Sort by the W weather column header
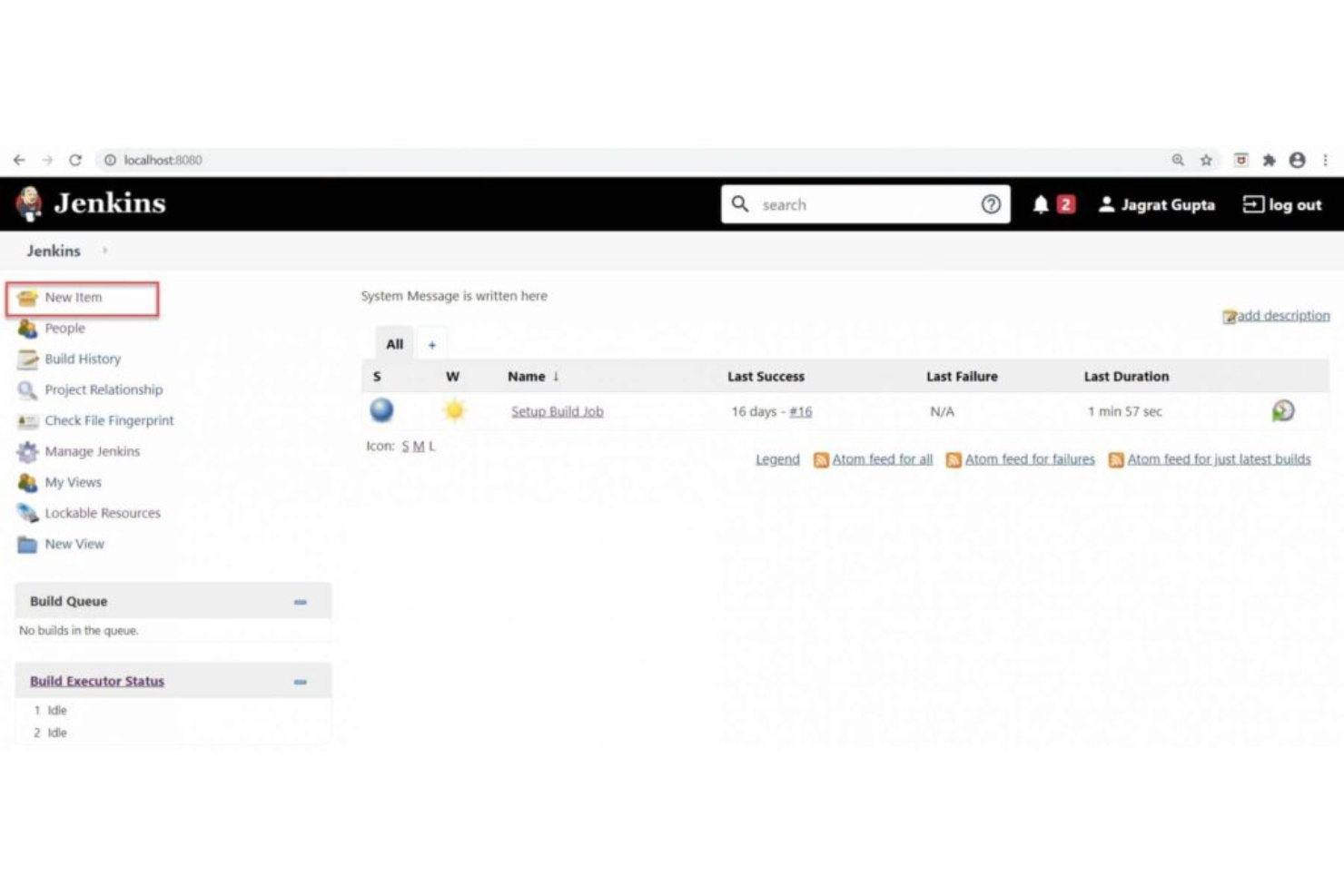The height and width of the screenshot is (896, 1344). (452, 376)
